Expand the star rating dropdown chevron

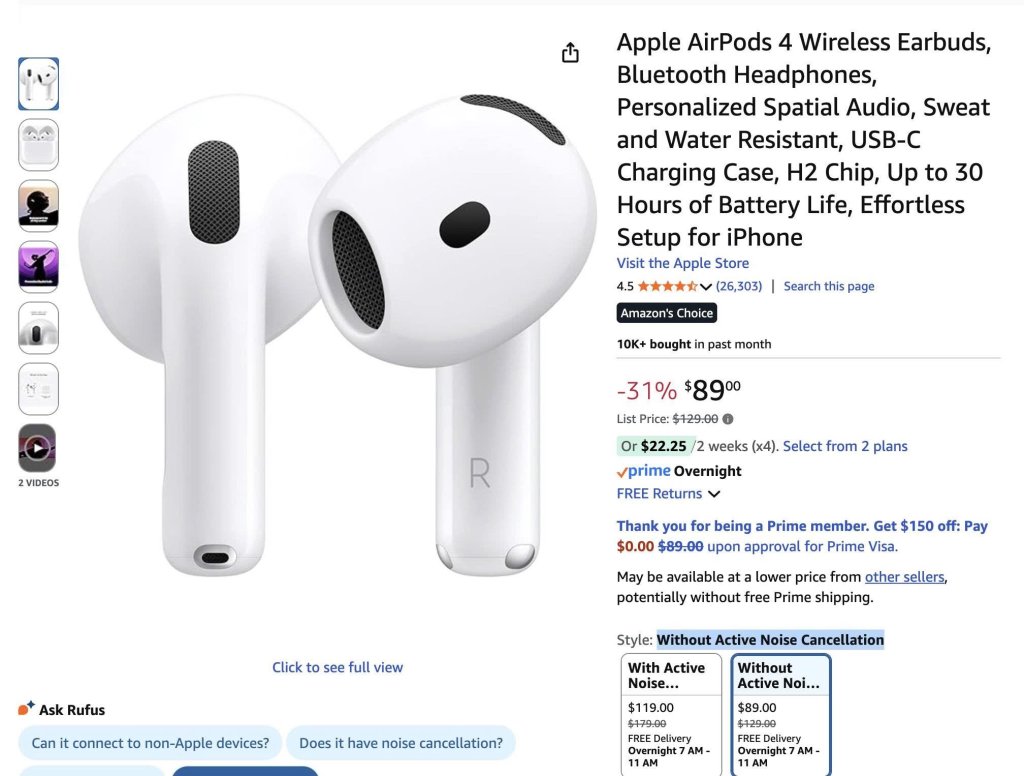pos(706,287)
